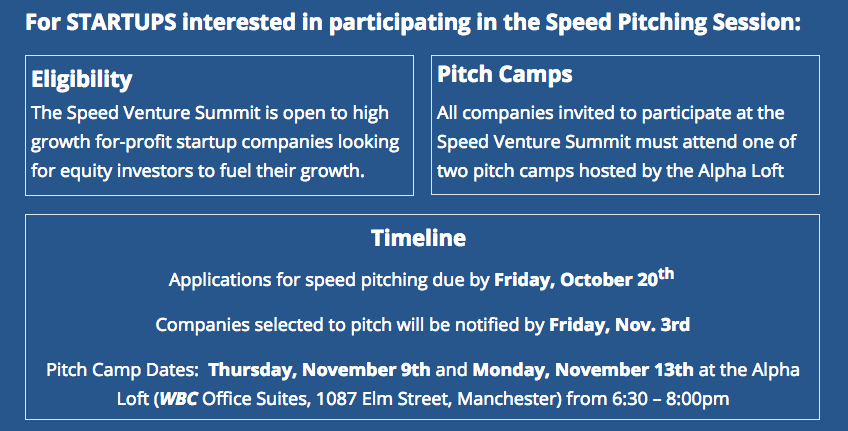Click the Speed Pitching Session heading
Screen dimensions: 848x431
click(413, 23)
